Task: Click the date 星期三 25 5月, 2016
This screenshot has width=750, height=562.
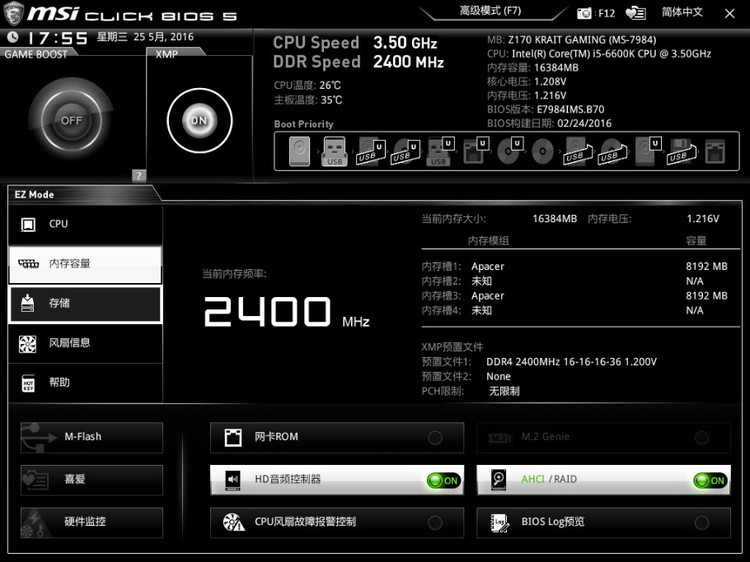Action: pos(145,37)
